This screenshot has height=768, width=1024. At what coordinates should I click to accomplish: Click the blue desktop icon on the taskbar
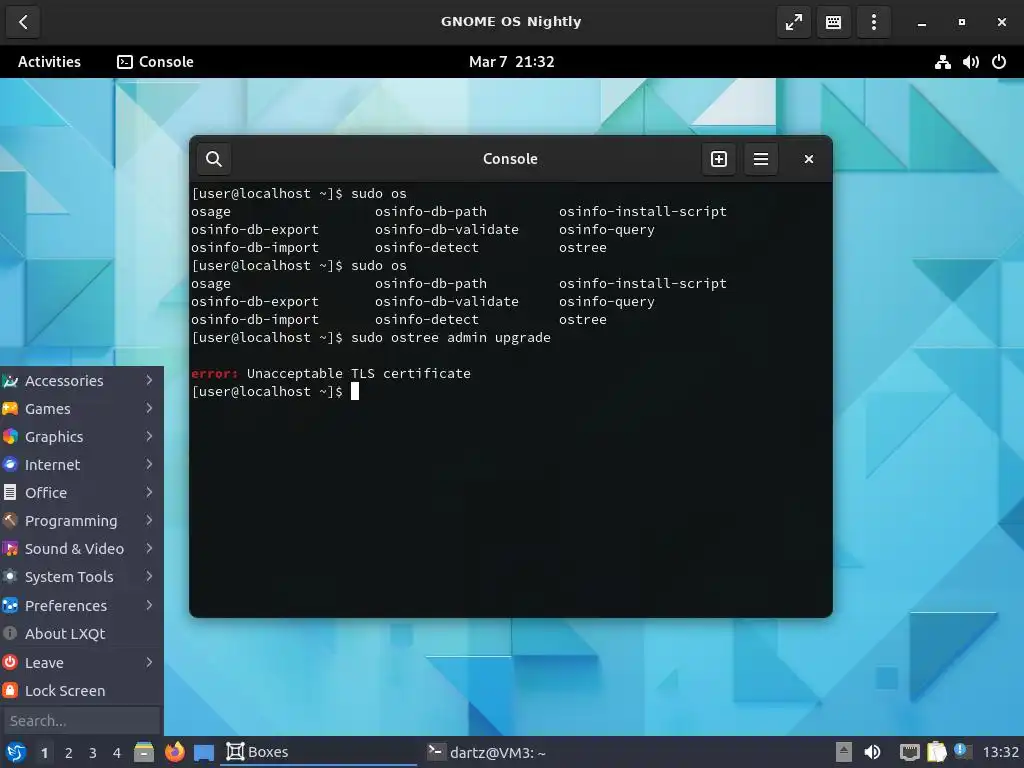click(204, 753)
